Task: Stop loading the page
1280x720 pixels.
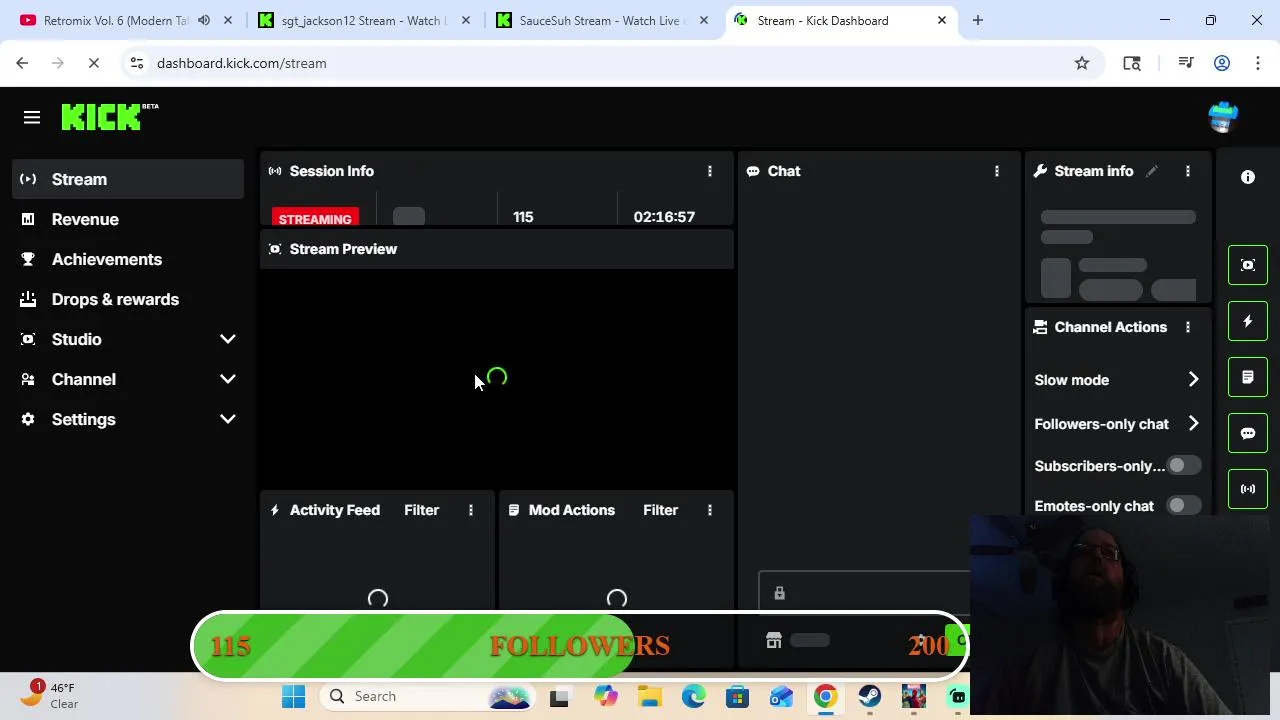Action: (93, 63)
